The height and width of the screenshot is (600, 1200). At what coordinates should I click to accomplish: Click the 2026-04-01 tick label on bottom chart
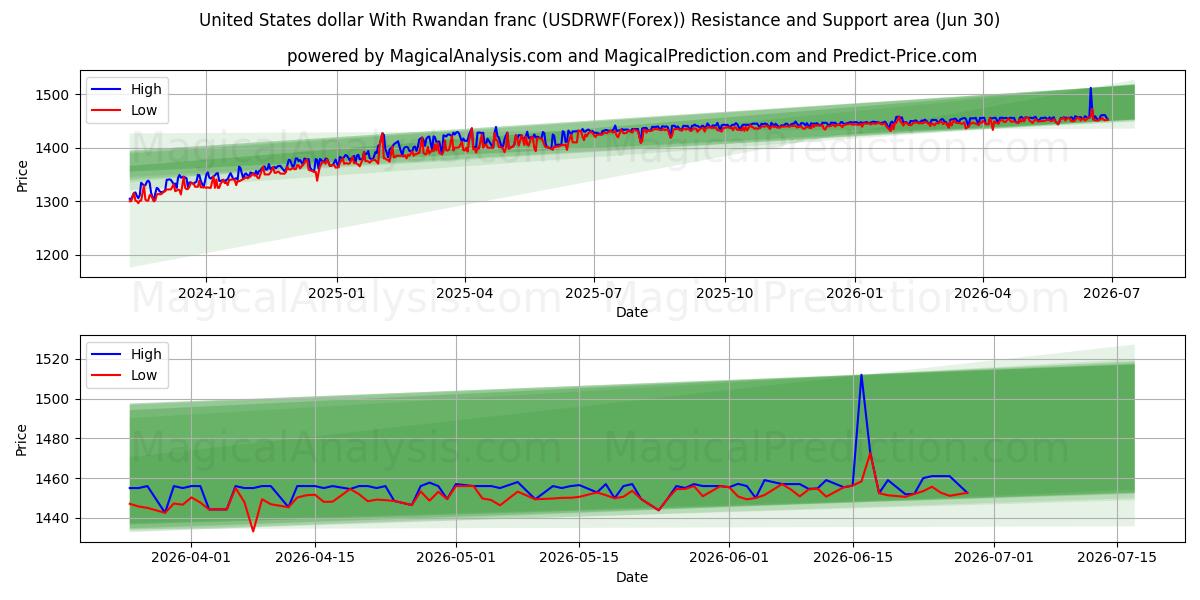pos(192,557)
